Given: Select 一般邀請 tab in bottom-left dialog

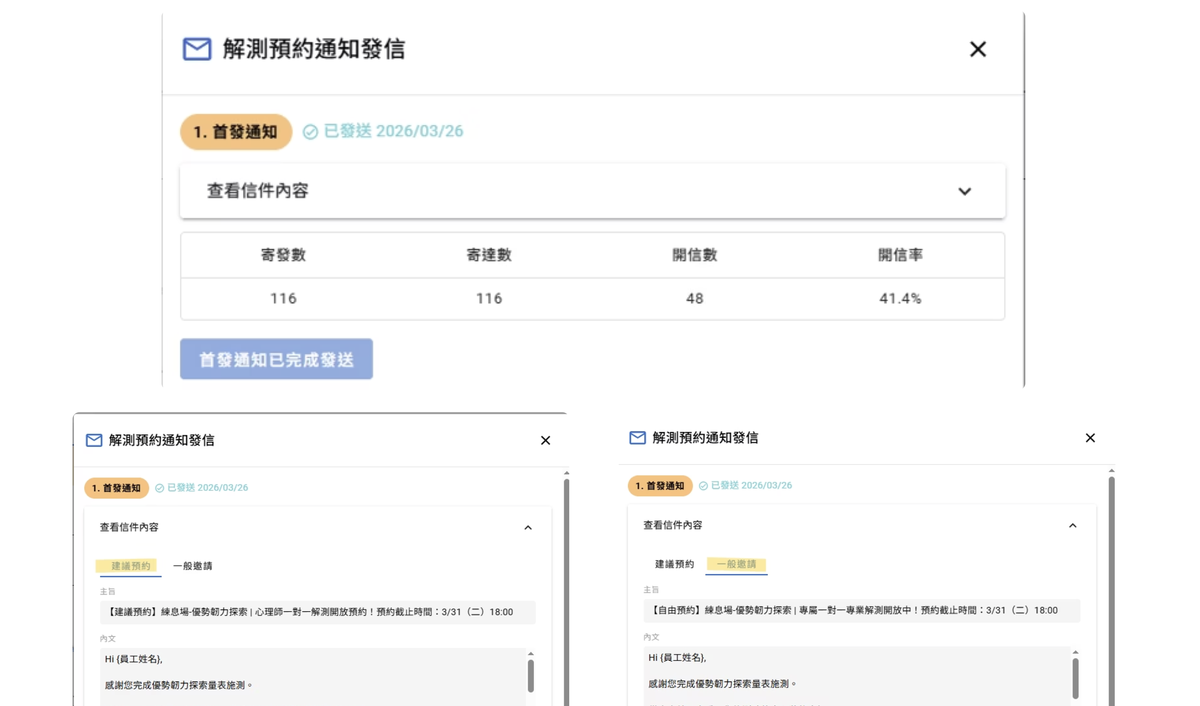Looking at the screenshot, I should click(192, 566).
